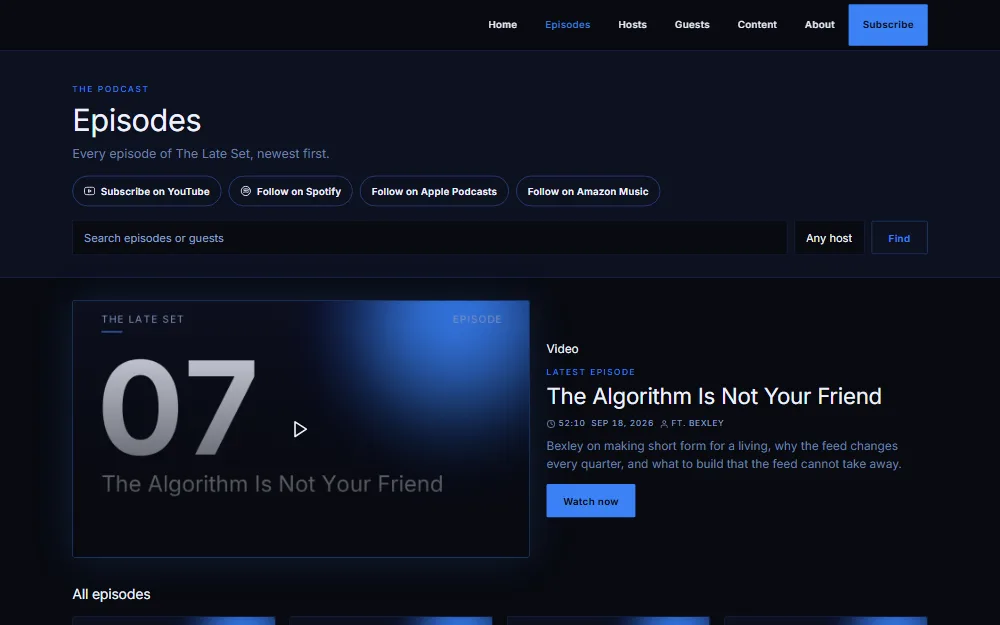The width and height of the screenshot is (1000, 625).
Task: Click the 52:10 duration text
Action: pyautogui.click(x=571, y=423)
